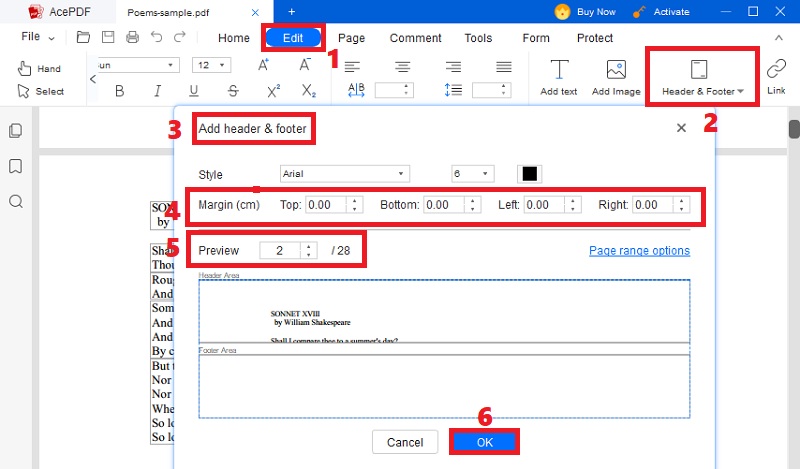Center align text
Screen dimensions: 800x469
(402, 66)
